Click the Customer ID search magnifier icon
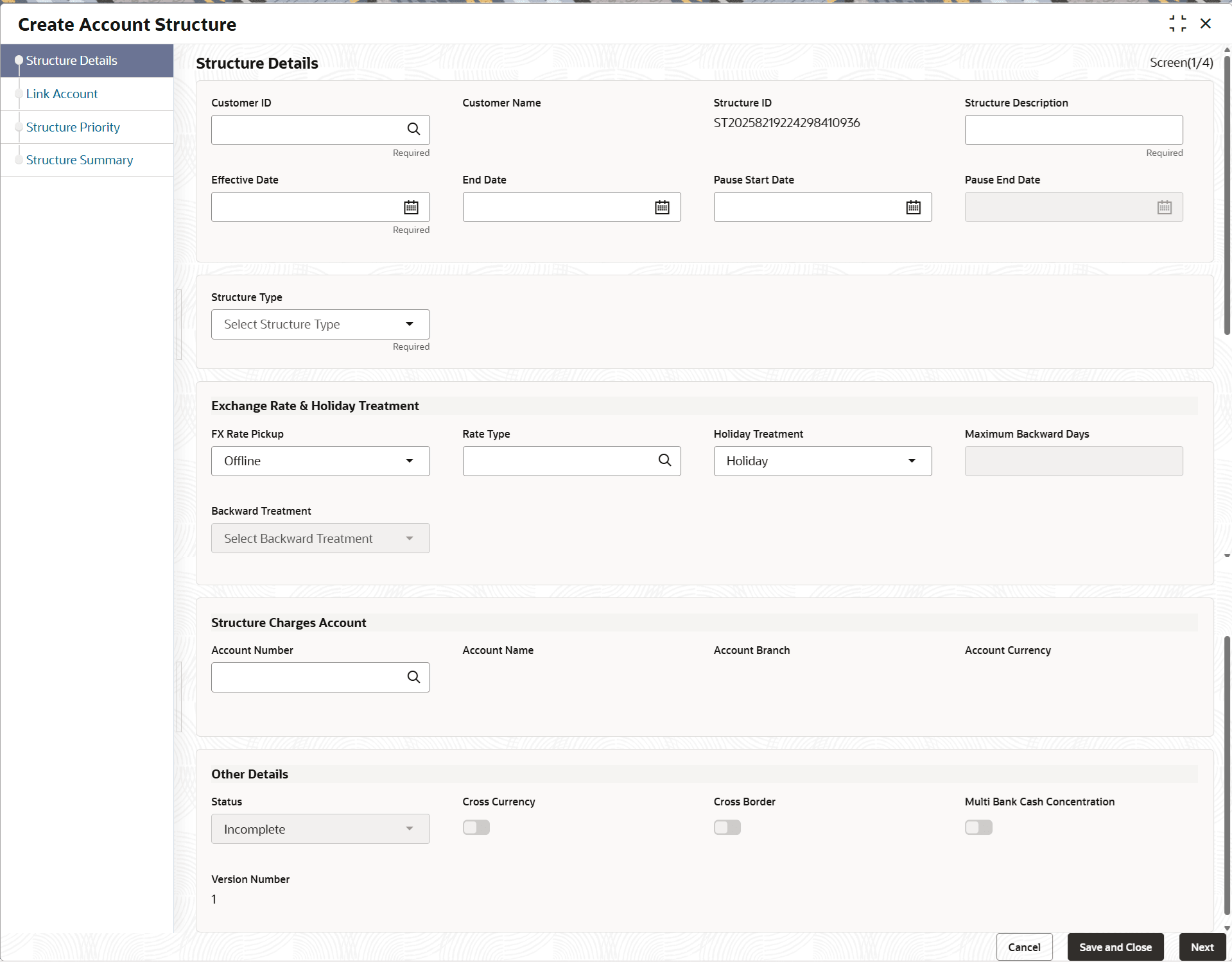Image resolution: width=1232 pixels, height=962 pixels. [x=413, y=129]
